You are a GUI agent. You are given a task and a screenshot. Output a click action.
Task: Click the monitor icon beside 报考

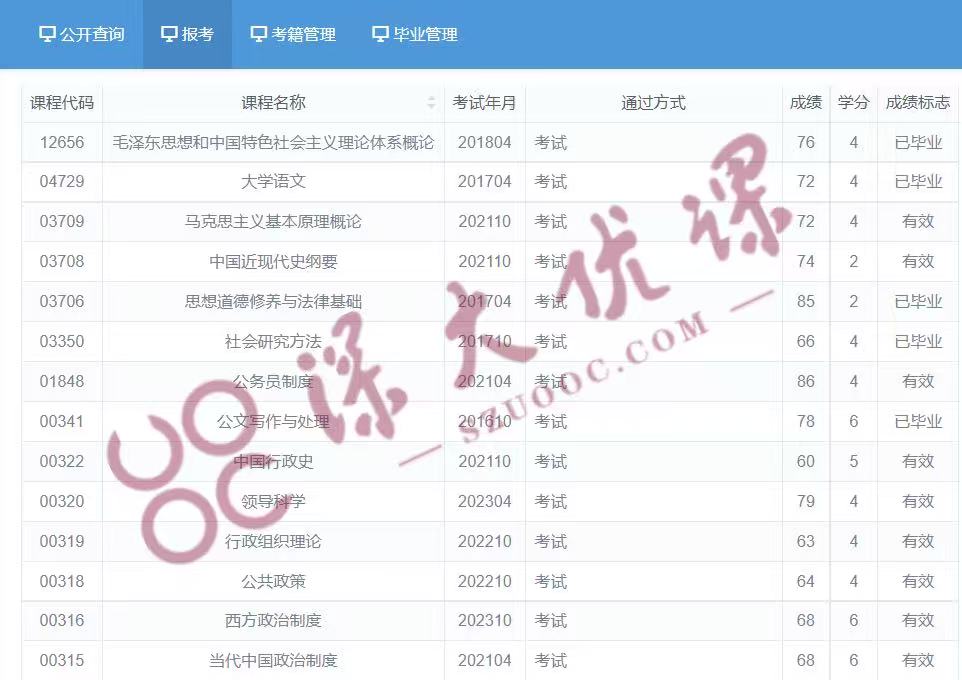point(167,33)
